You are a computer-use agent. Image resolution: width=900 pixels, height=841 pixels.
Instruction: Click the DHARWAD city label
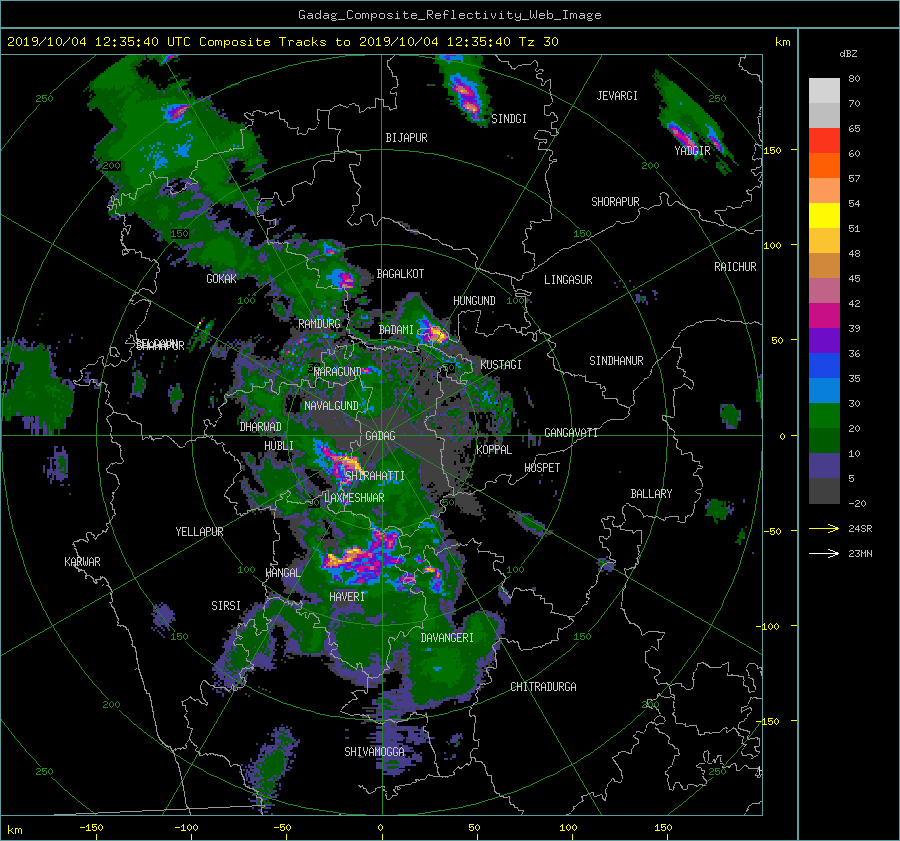click(x=261, y=427)
